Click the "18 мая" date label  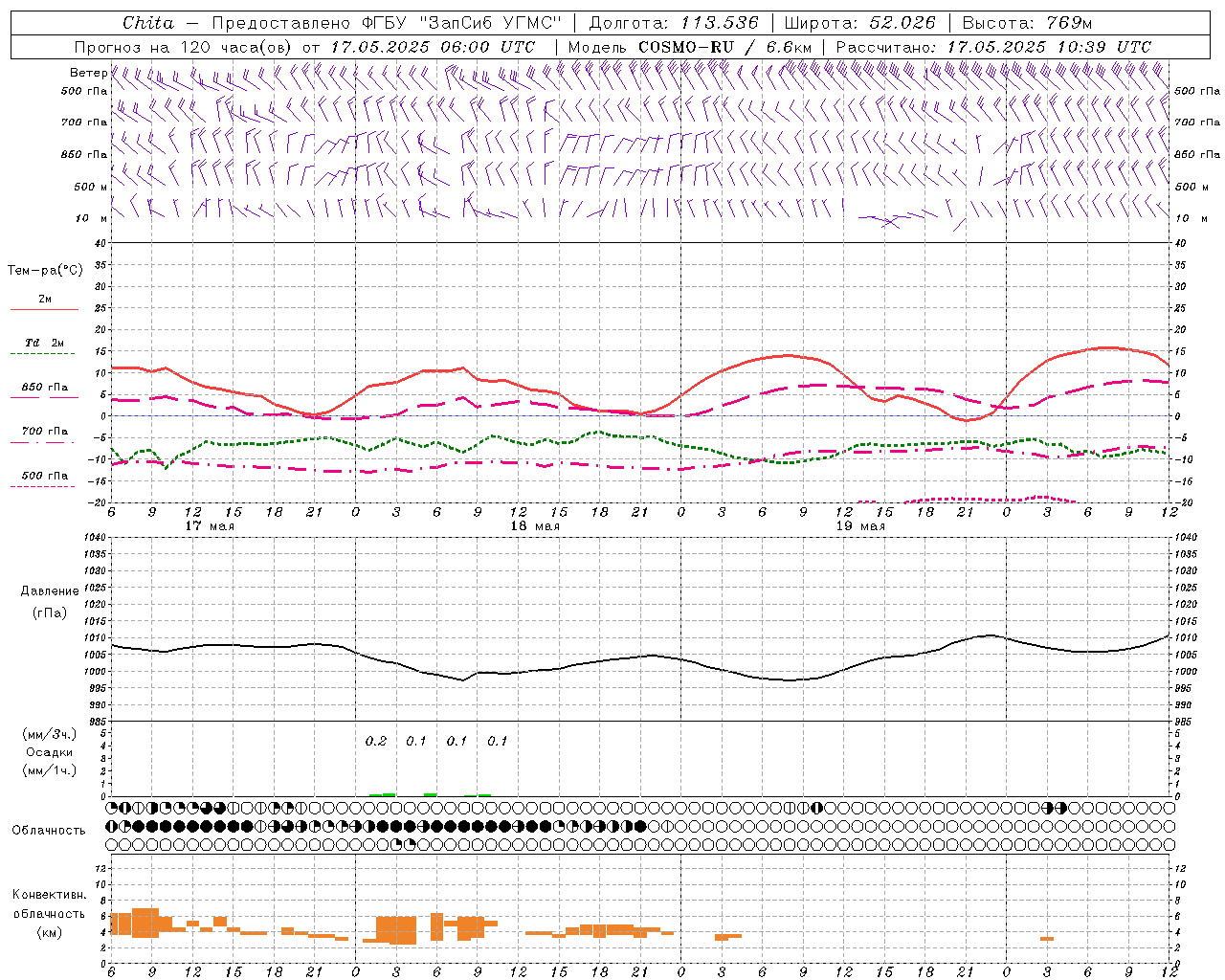pos(535,526)
